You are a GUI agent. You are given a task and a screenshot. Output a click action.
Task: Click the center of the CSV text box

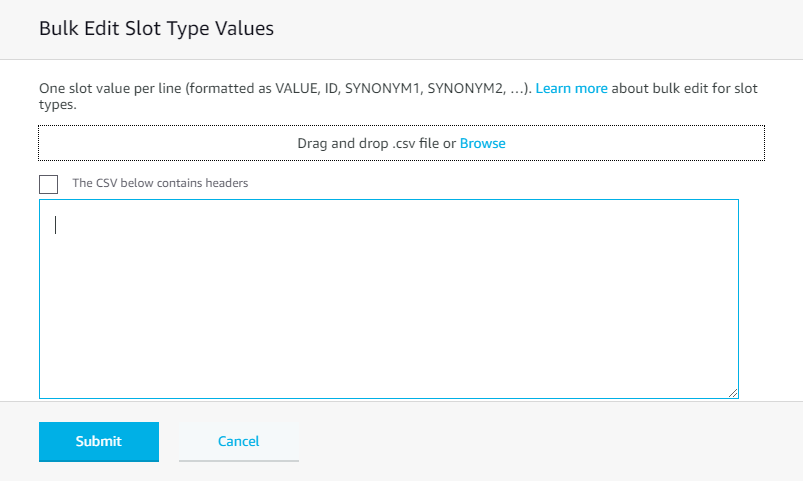pyautogui.click(x=388, y=298)
